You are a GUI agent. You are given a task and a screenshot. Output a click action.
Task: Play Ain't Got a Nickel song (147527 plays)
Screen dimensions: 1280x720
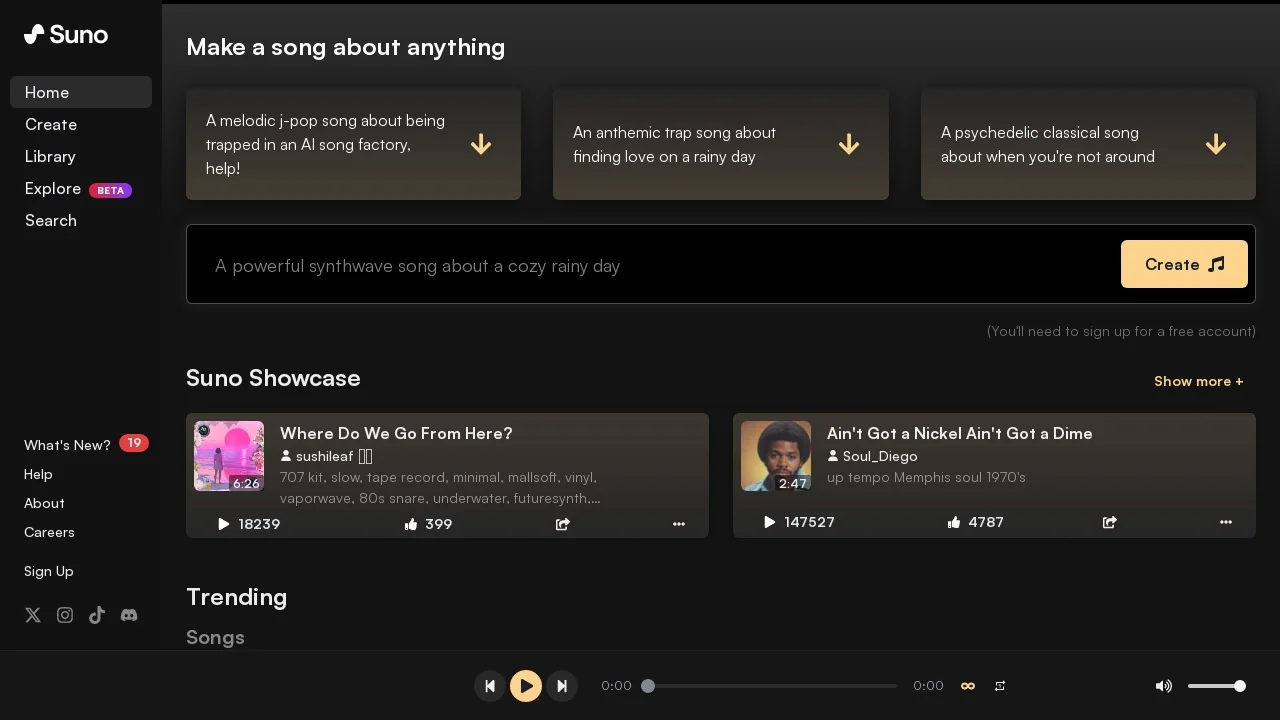pos(799,522)
